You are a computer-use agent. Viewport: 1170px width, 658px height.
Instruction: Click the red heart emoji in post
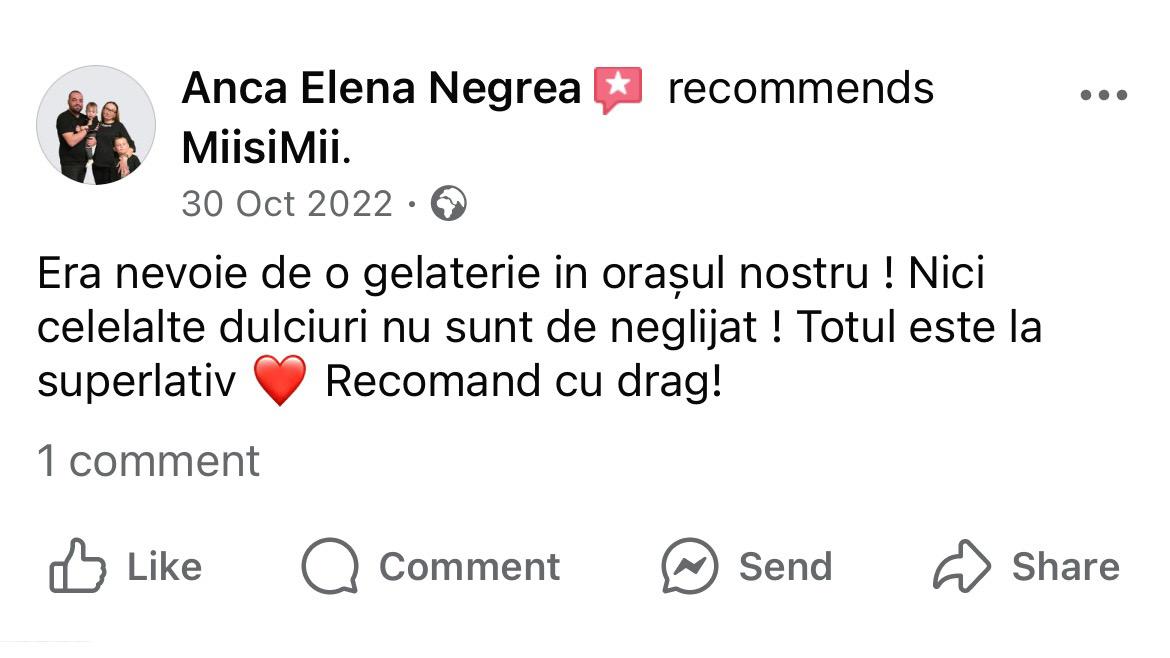pyautogui.click(x=281, y=380)
